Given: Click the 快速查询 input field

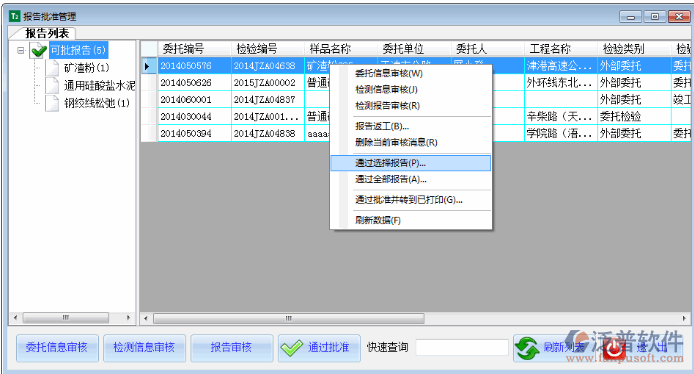Looking at the screenshot, I should (462, 347).
